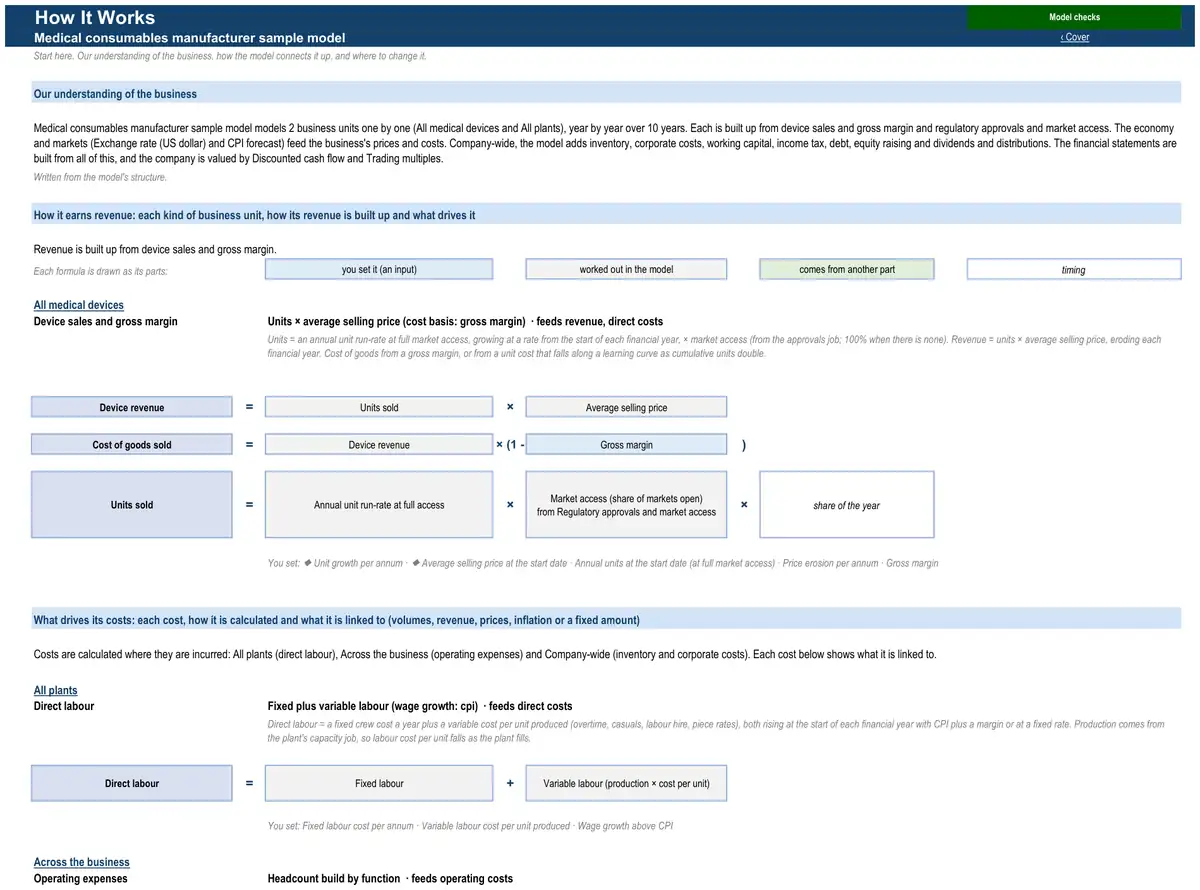Click the 'How it earns revenue' section header
This screenshot has height=890, width=1200.
(x=607, y=215)
